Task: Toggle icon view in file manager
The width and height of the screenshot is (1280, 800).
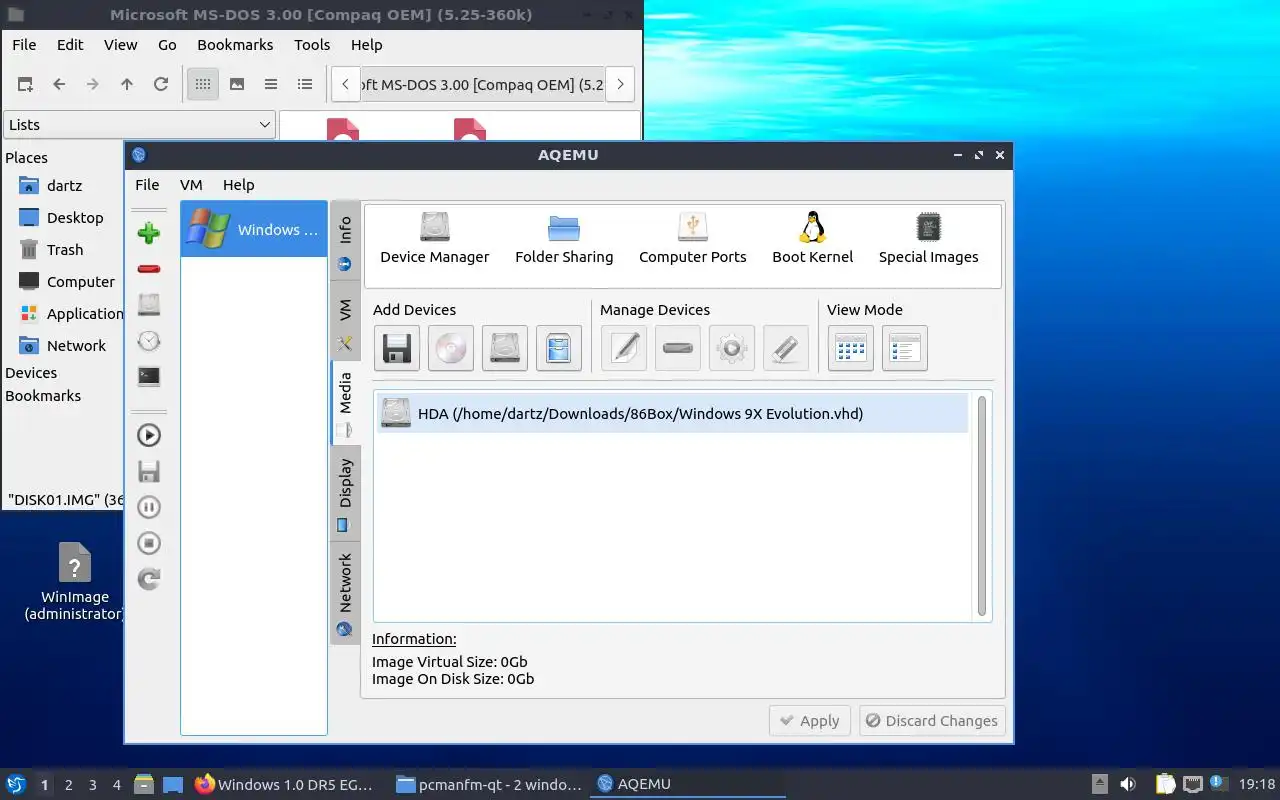Action: [203, 85]
